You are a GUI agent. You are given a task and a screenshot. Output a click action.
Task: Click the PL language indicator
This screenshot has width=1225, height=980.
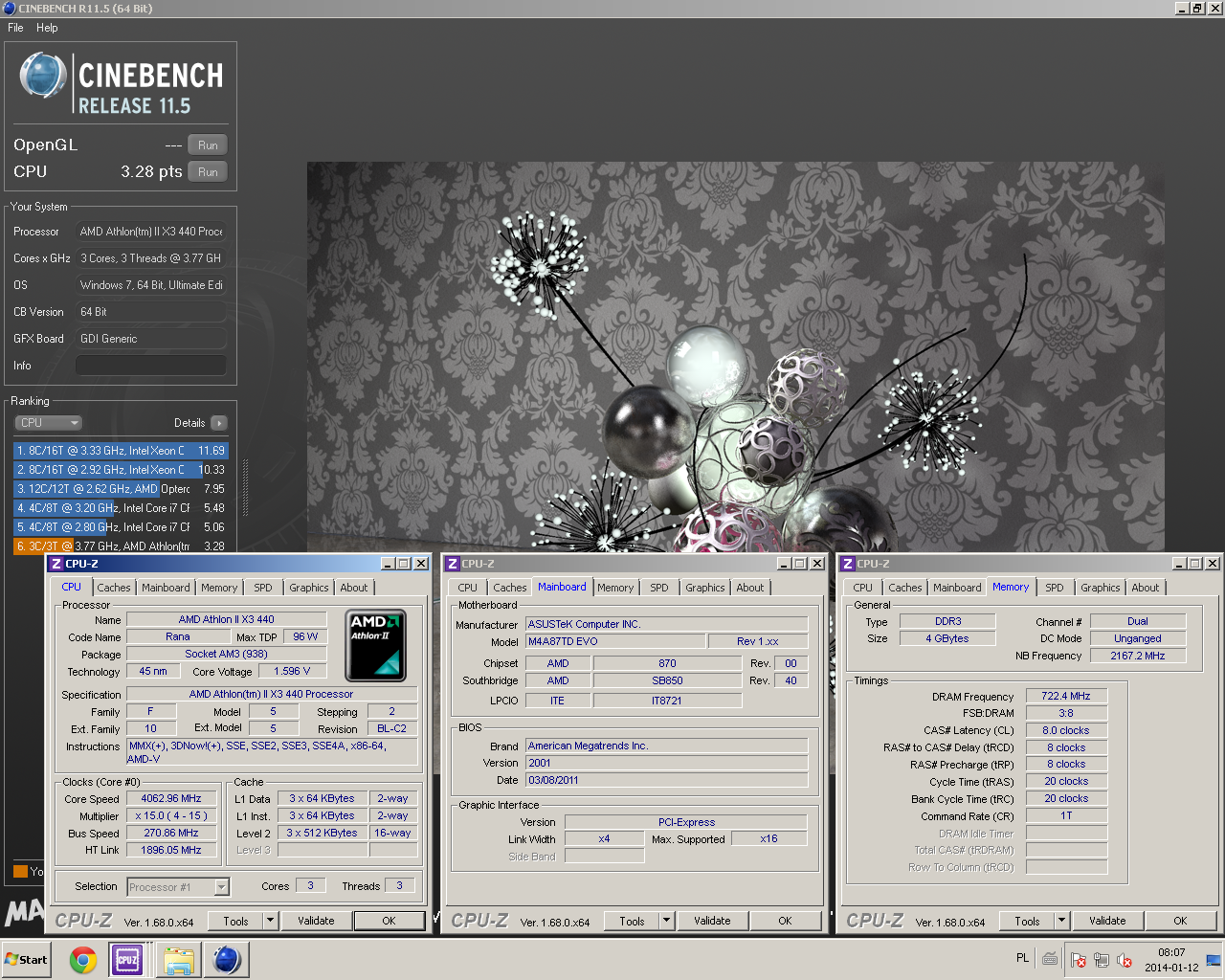pos(1022,958)
